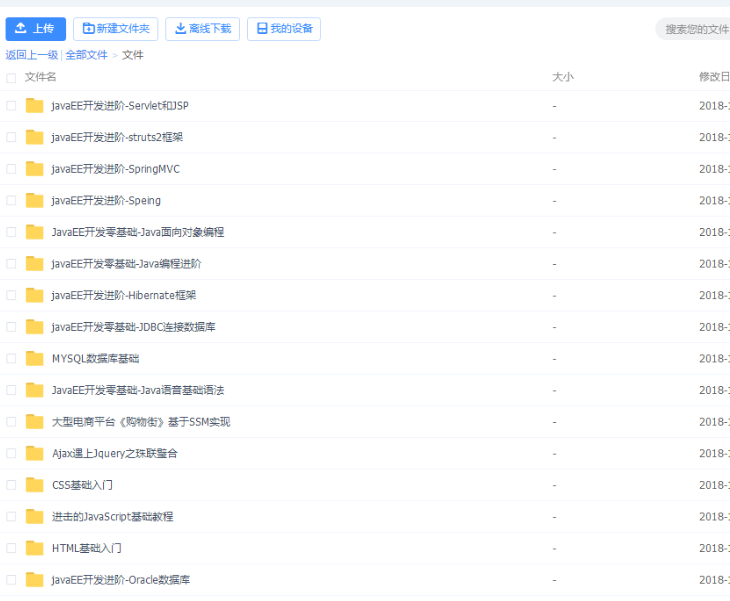This screenshot has height=601, width=730.
Task: Open folder name javaEE开发进阶-struts2框架
Action: [x=117, y=138]
